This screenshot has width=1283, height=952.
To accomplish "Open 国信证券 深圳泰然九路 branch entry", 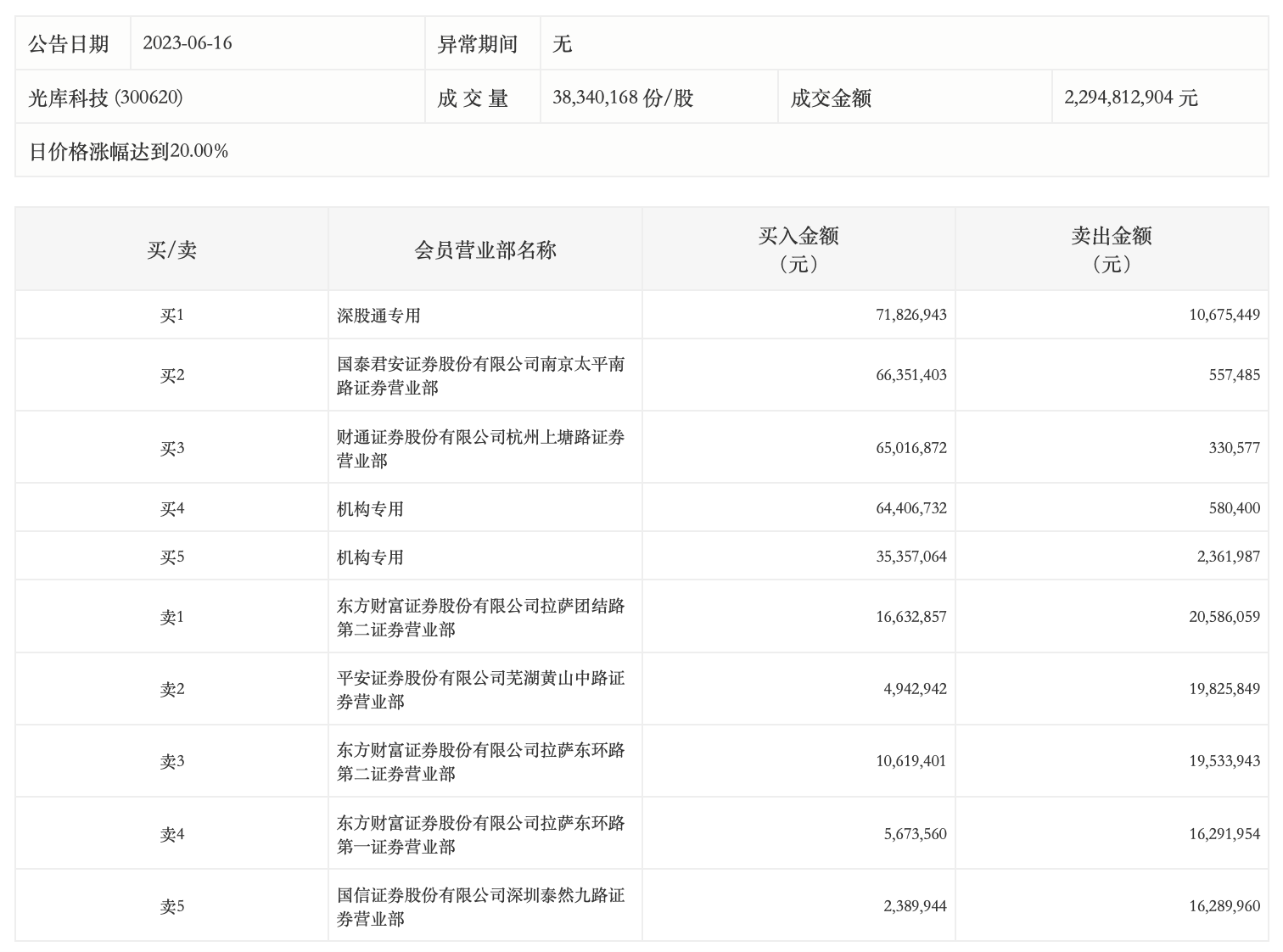I will 480,906.
